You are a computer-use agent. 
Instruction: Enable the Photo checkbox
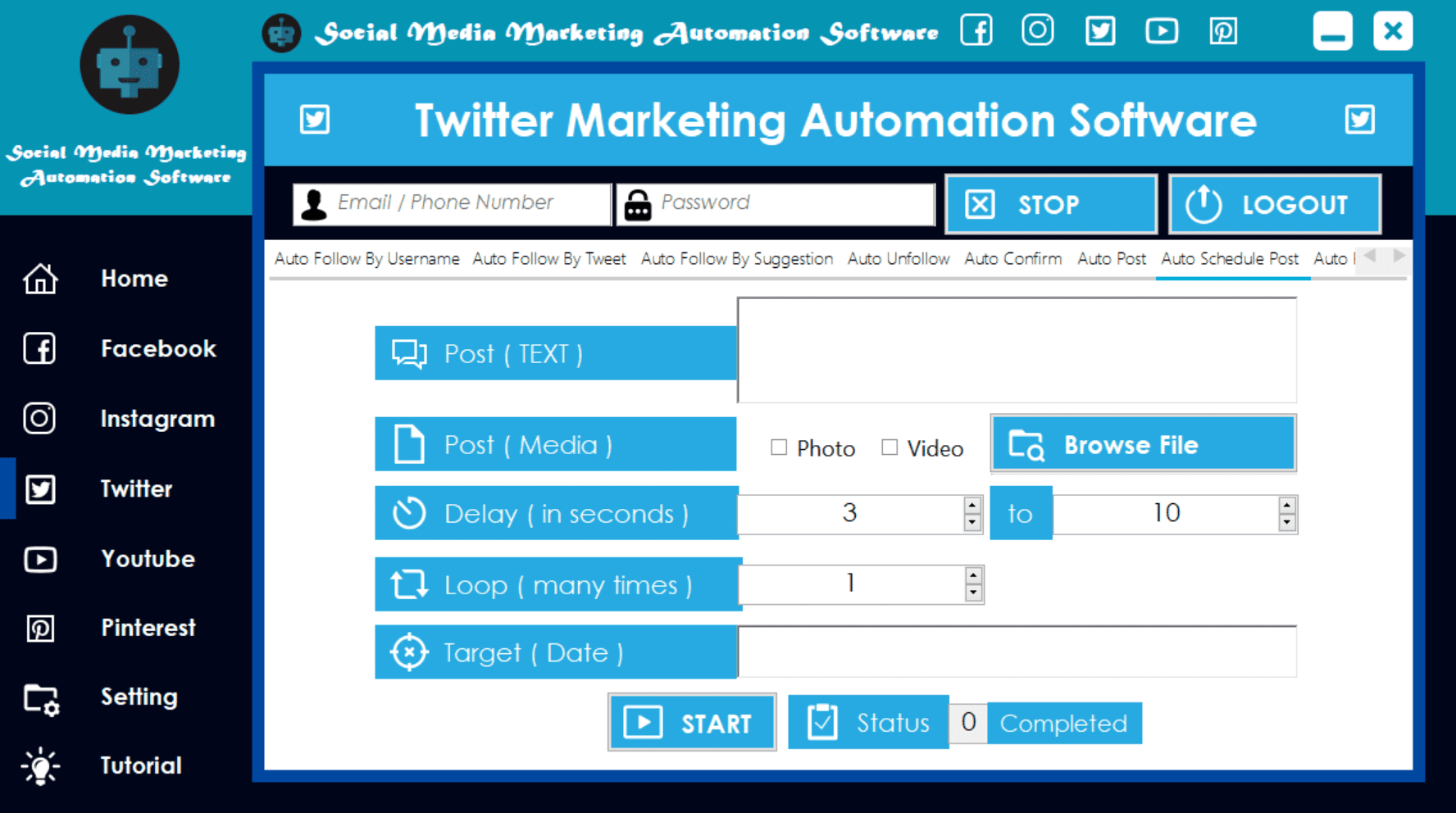pyautogui.click(x=779, y=447)
